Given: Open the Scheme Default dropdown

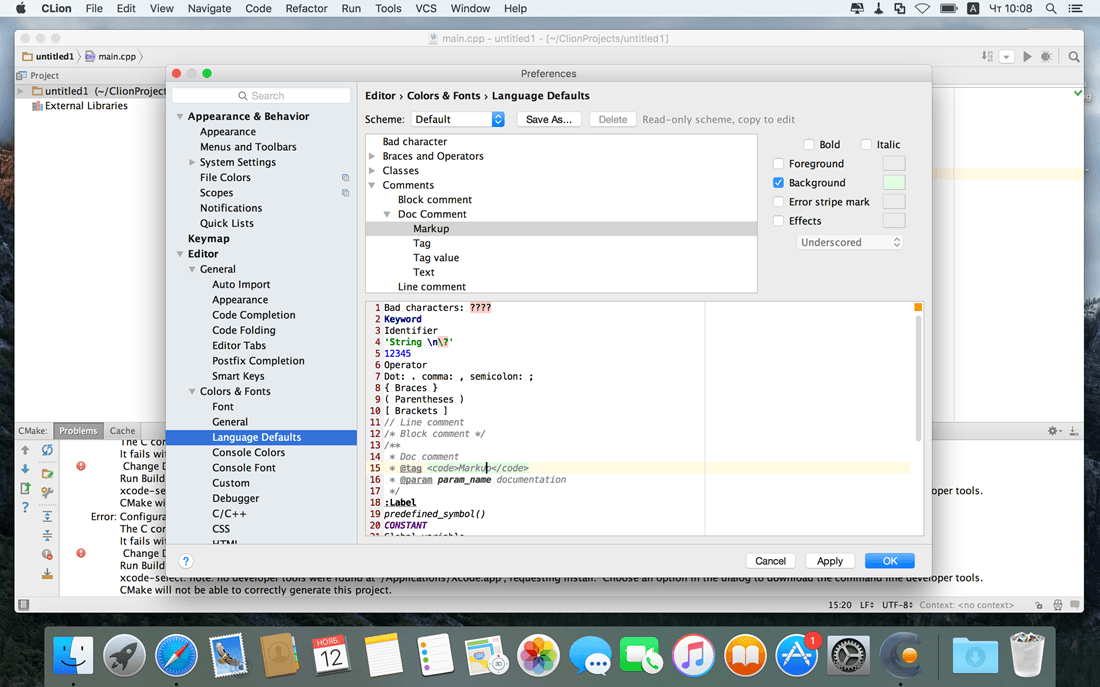Looking at the screenshot, I should 457,119.
